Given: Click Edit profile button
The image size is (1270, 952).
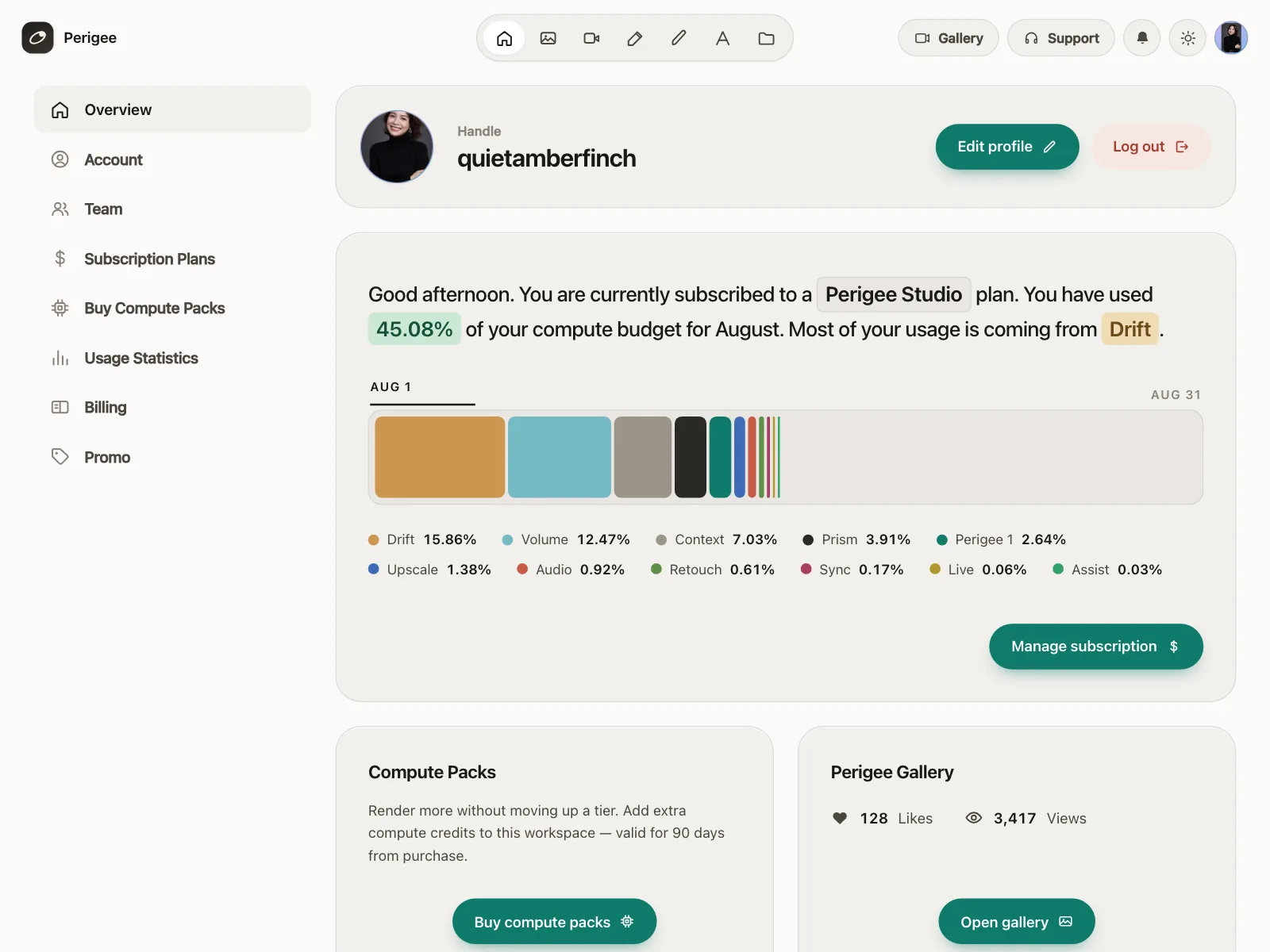Looking at the screenshot, I should [1007, 147].
